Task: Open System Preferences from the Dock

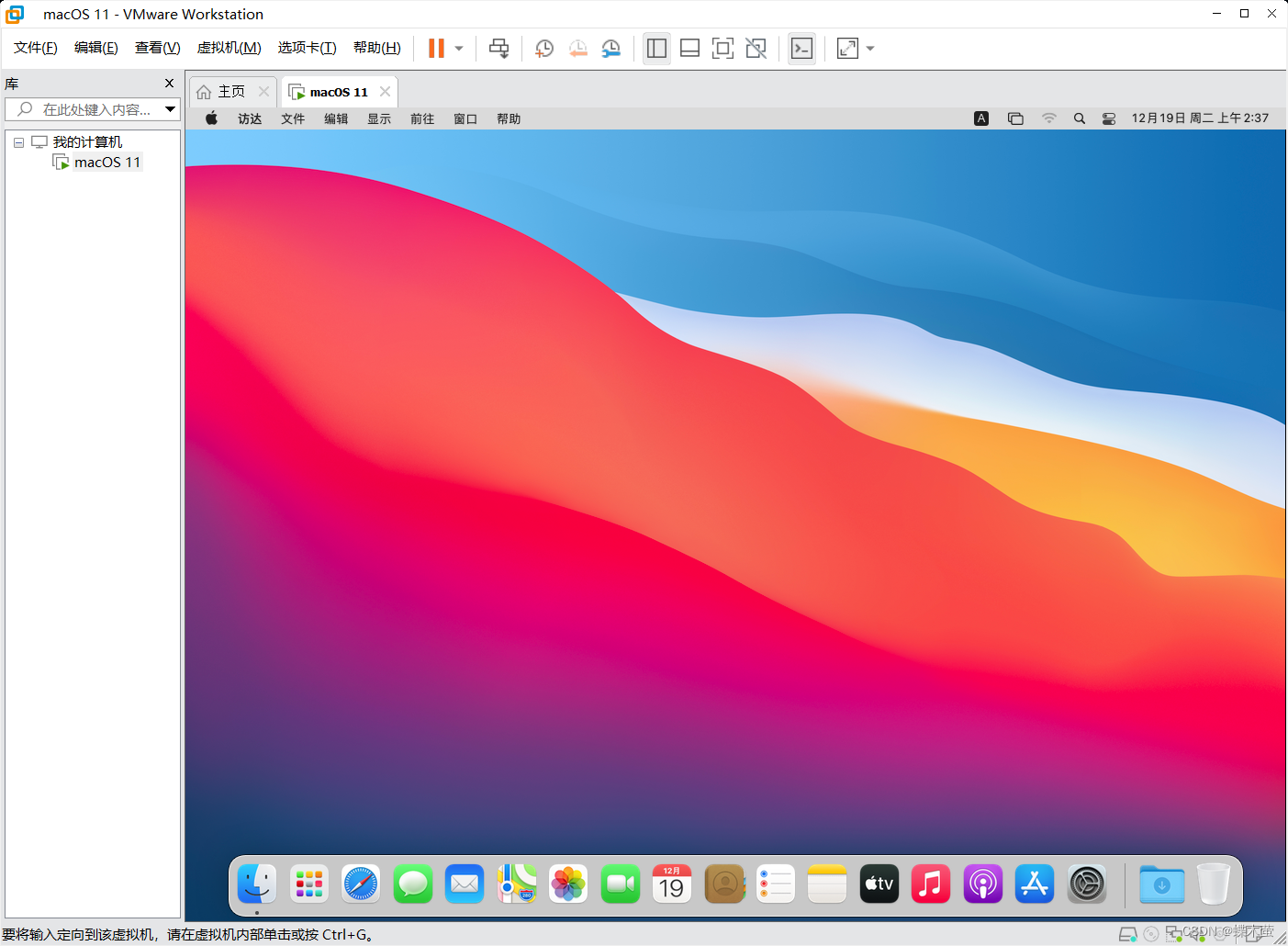Action: click(1087, 884)
